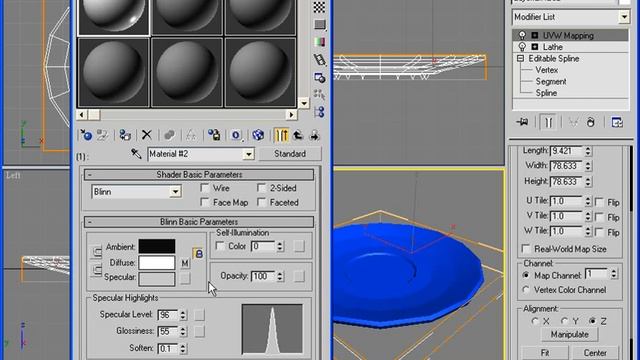The width and height of the screenshot is (640, 360).
Task: Click Make Material Copy icon
Action: [x=169, y=135]
